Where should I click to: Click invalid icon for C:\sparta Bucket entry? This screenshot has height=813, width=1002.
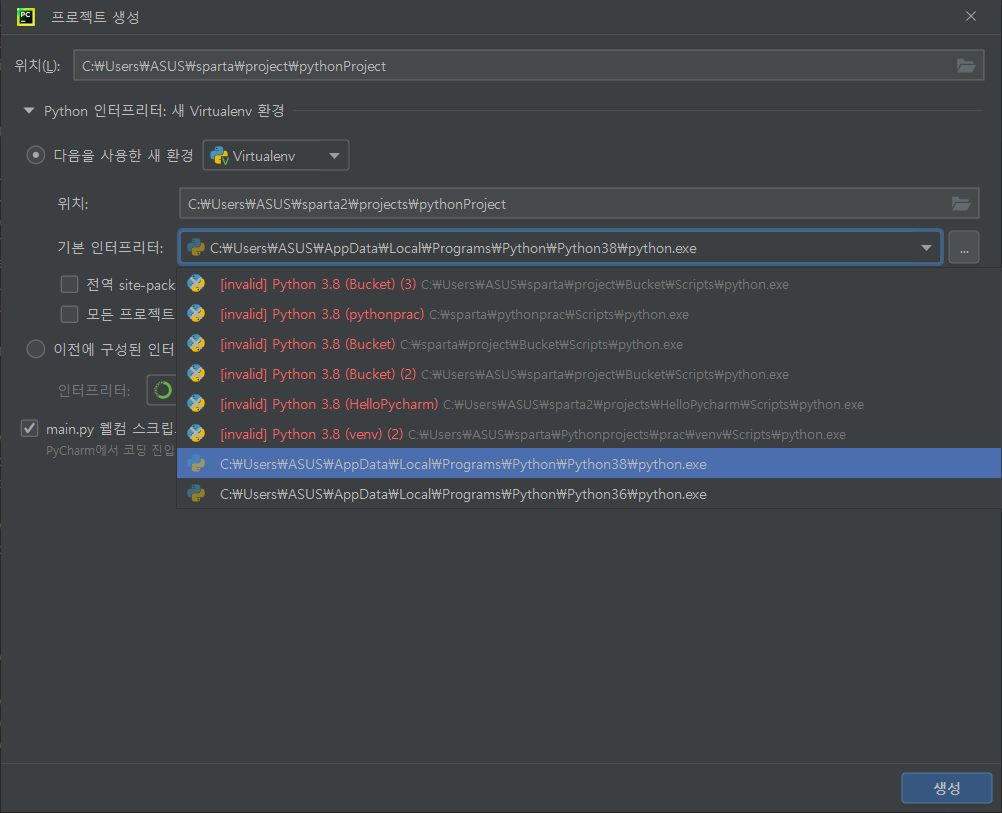pos(196,344)
